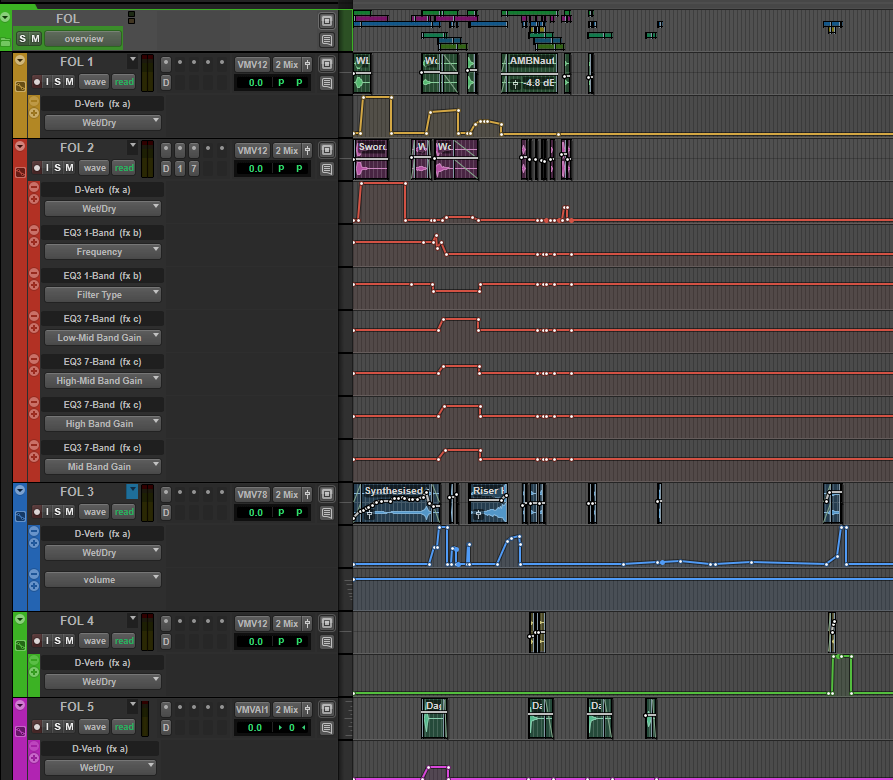This screenshot has height=780, width=893.
Task: Record-enable the FOL 2 track
Action: [x=36, y=168]
